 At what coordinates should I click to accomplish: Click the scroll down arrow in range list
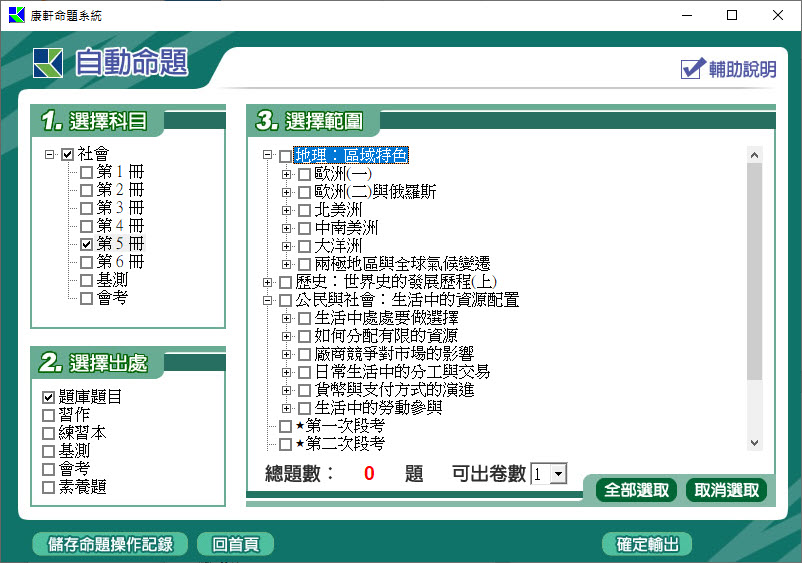pos(754,443)
